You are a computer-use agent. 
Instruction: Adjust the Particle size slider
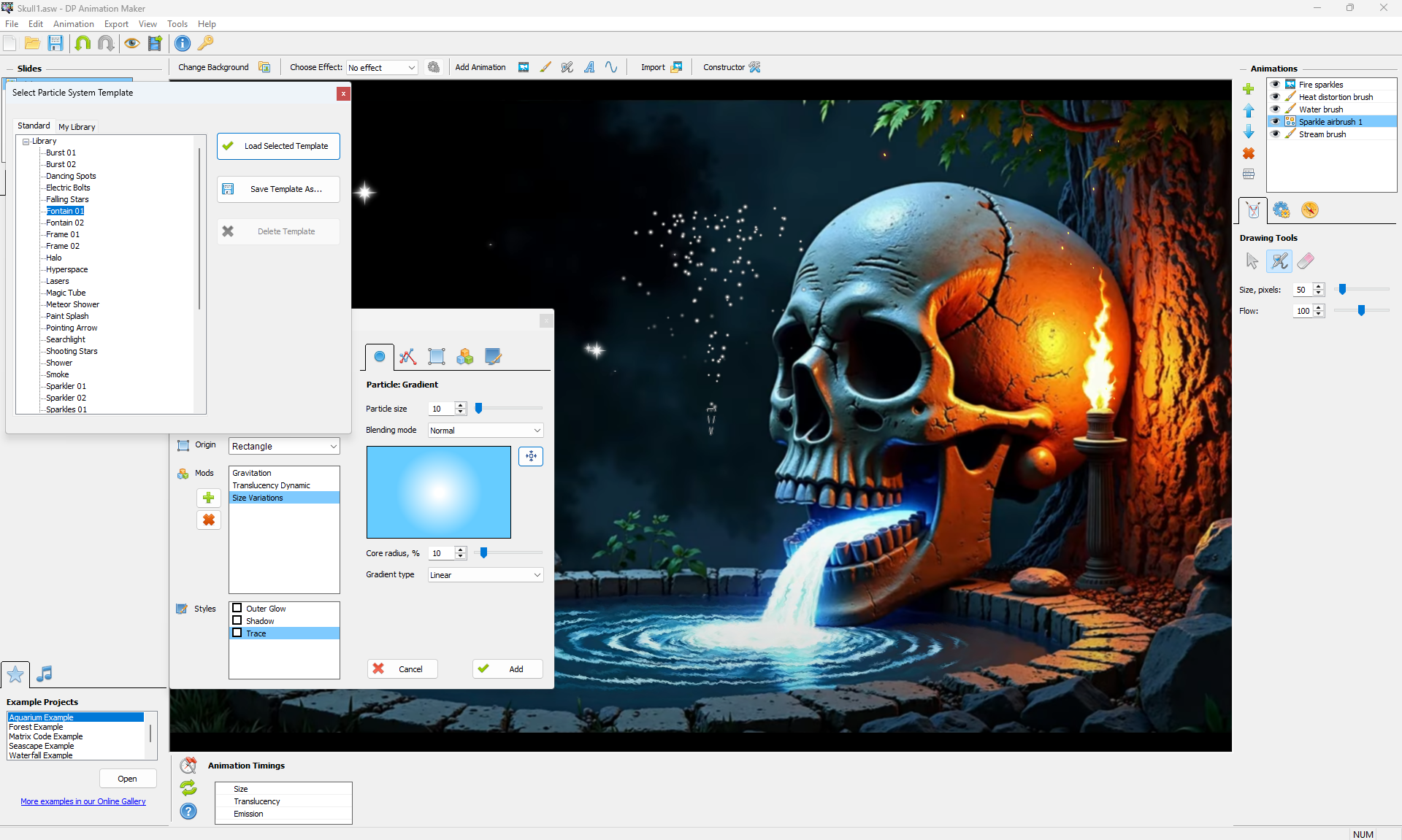click(479, 409)
